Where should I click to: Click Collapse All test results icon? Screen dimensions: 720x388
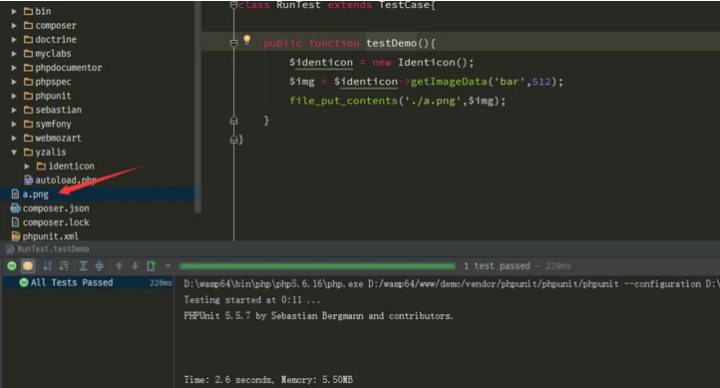(99, 266)
